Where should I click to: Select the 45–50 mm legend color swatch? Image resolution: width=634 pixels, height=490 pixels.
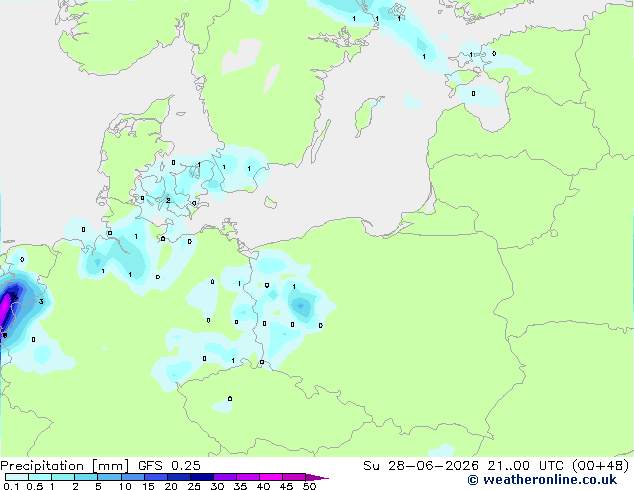pos(294,477)
